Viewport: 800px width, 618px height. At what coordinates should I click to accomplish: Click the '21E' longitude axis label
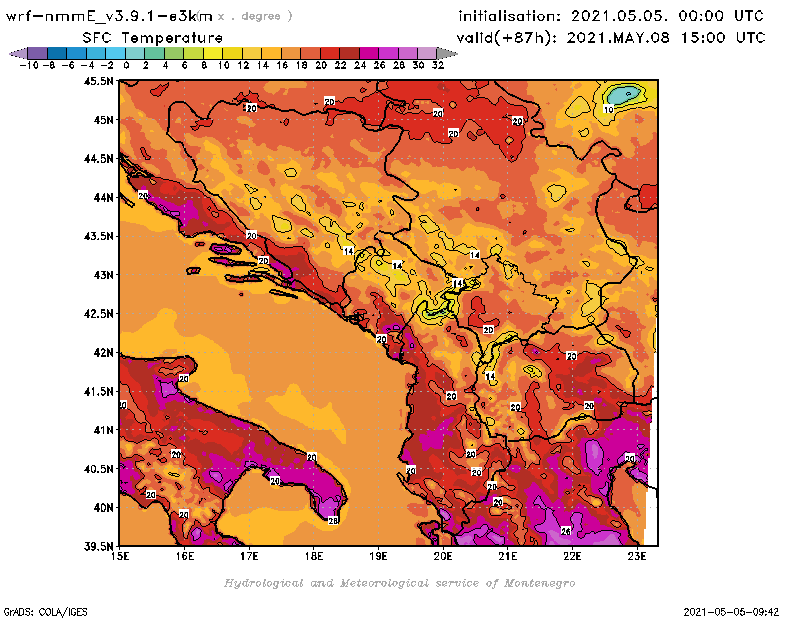pos(508,556)
